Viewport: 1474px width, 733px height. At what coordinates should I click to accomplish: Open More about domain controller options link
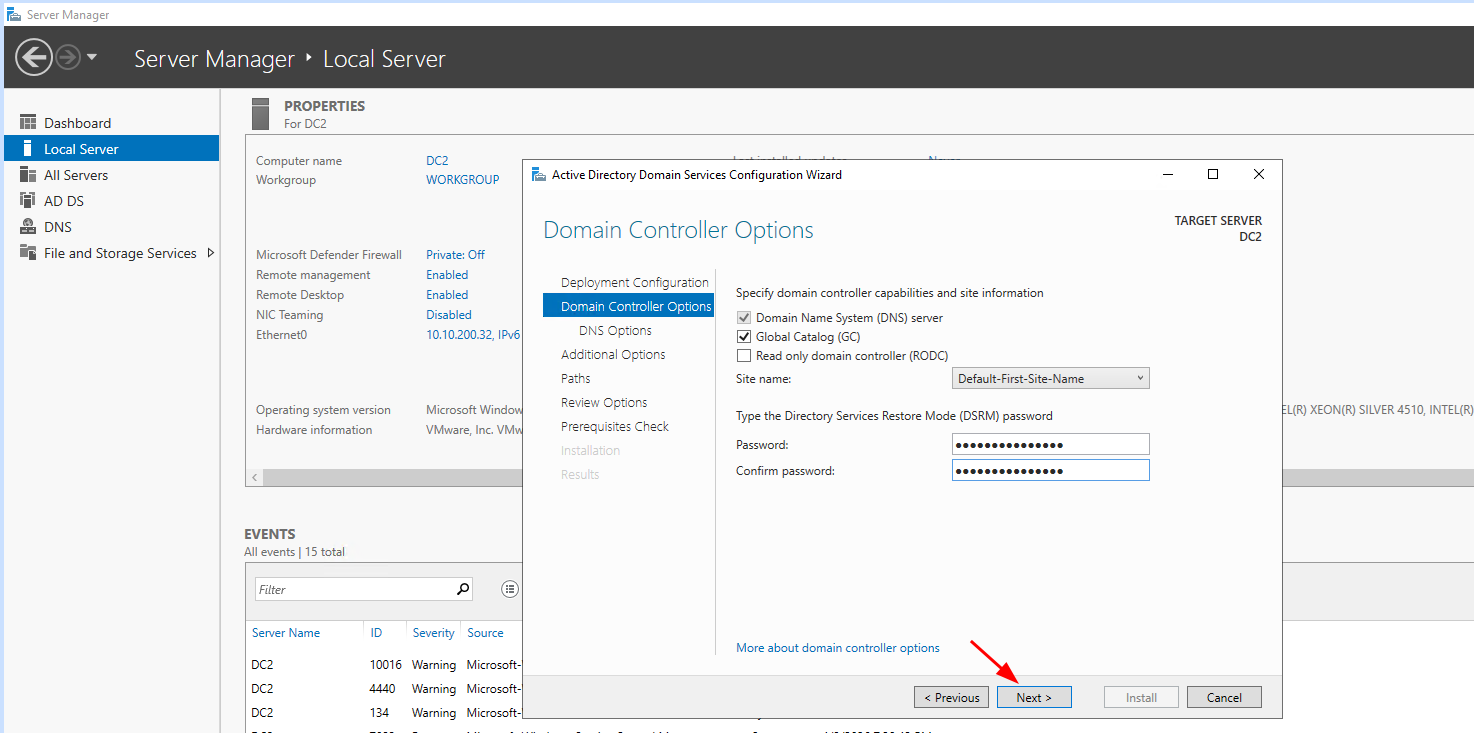pos(837,648)
